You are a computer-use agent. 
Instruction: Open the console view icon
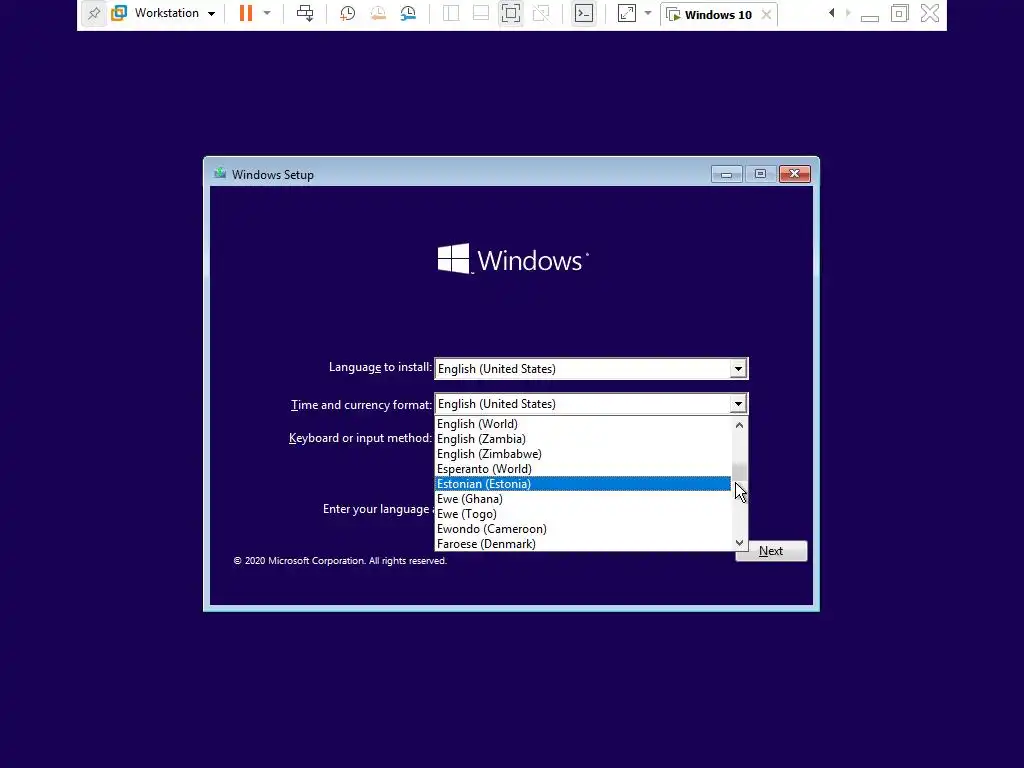(583, 13)
